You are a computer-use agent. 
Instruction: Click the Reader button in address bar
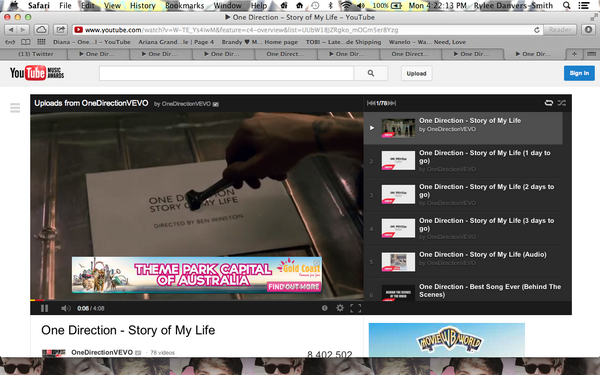pyautogui.click(x=560, y=30)
